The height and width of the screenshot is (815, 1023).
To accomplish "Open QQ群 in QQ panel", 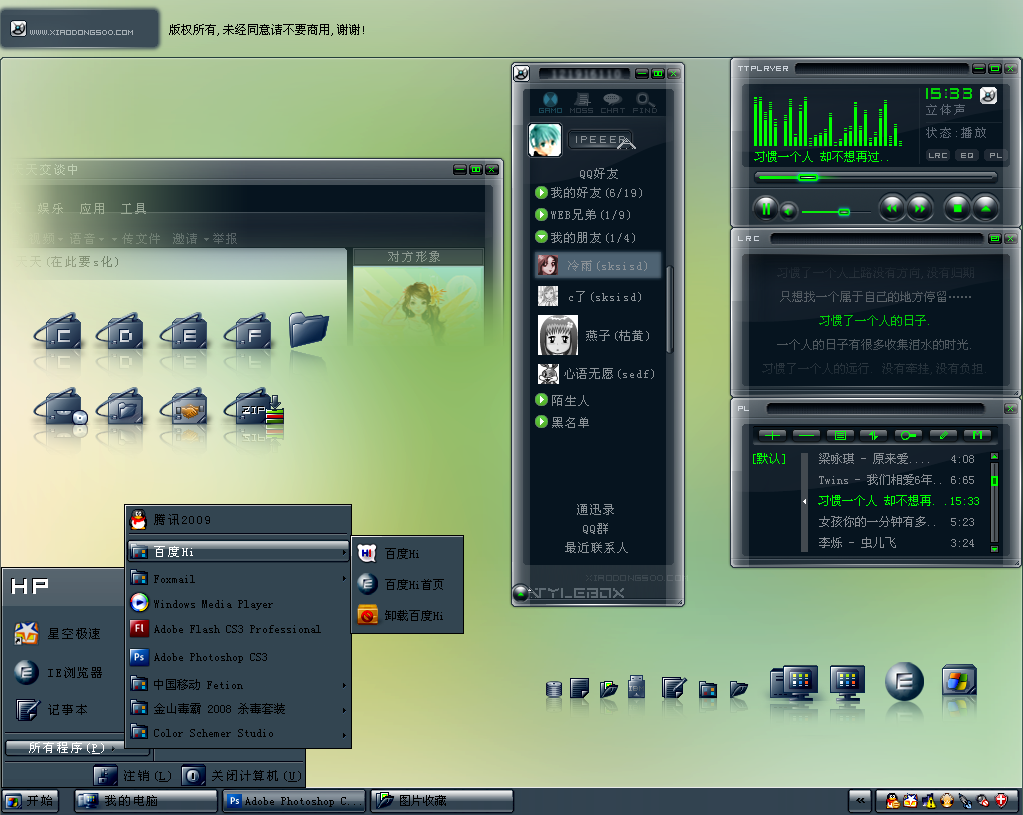I will pos(595,529).
